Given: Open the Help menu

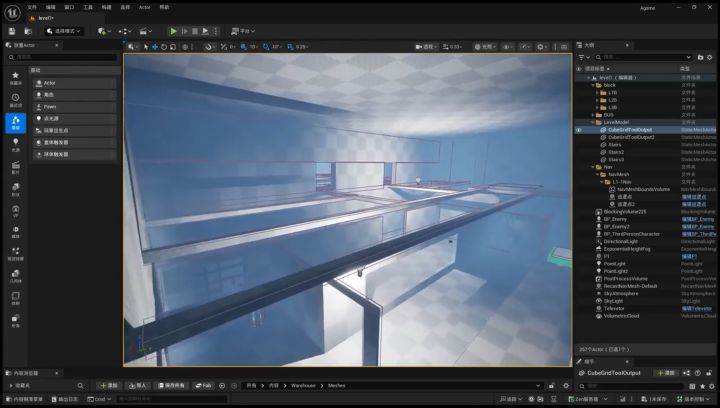Looking at the screenshot, I should coord(164,7).
